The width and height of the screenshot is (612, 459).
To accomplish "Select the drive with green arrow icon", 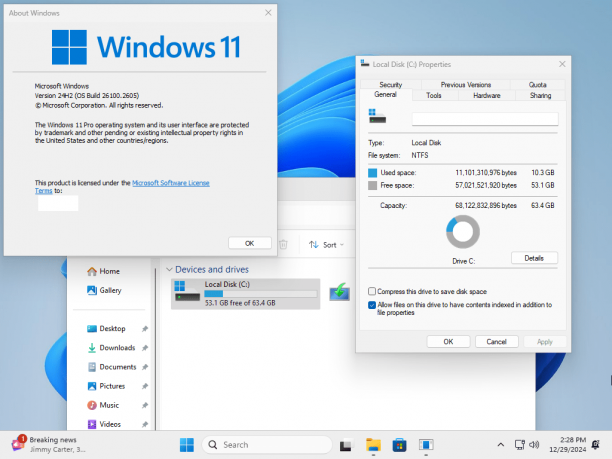I will (x=339, y=292).
